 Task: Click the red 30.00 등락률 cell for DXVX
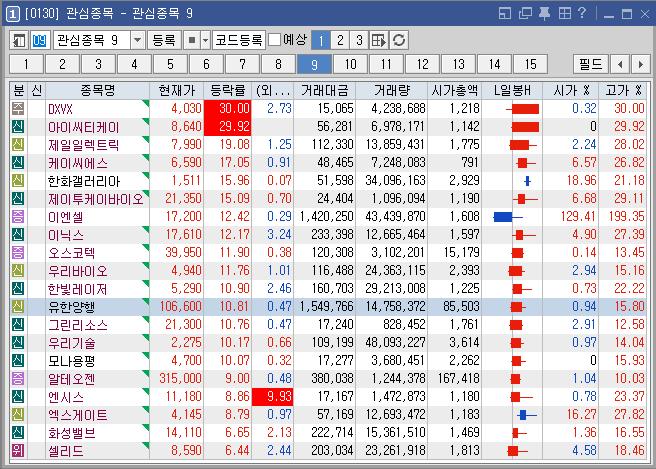point(228,109)
